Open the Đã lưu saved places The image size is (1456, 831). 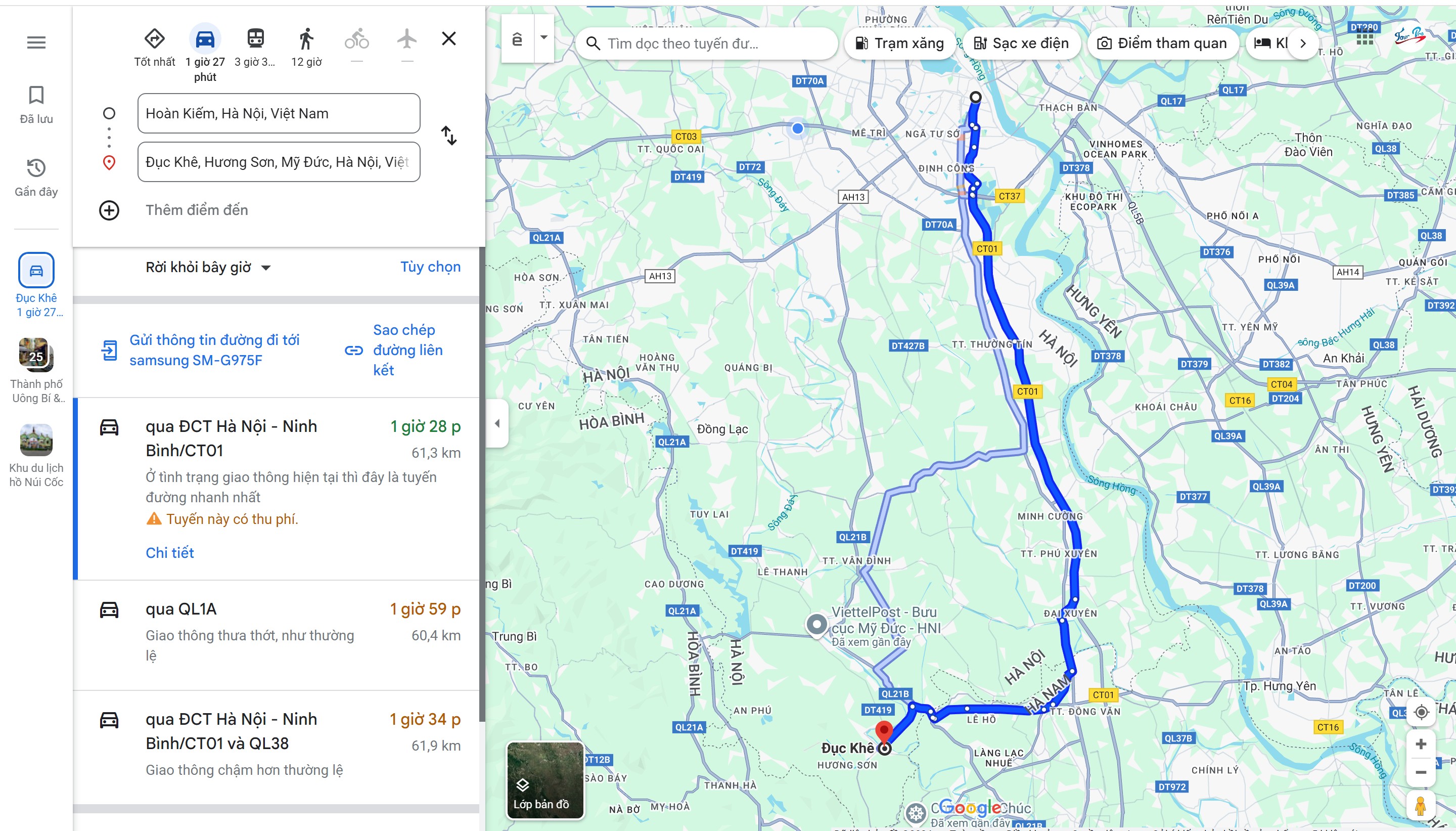[x=36, y=105]
